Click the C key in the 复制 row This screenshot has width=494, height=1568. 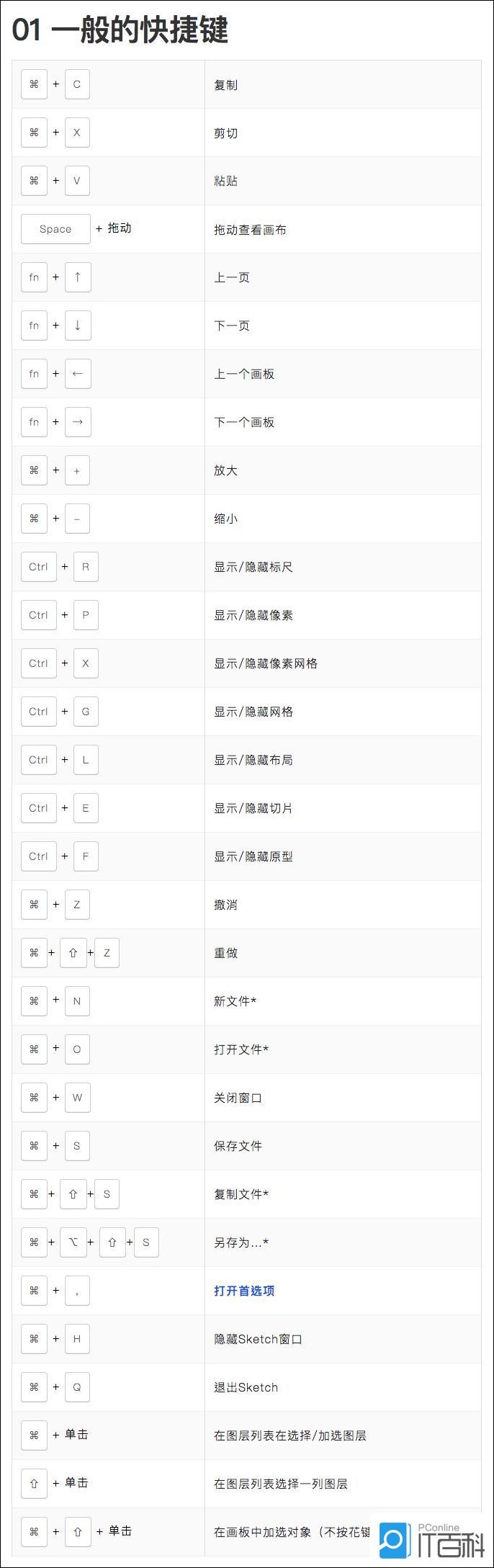(77, 84)
